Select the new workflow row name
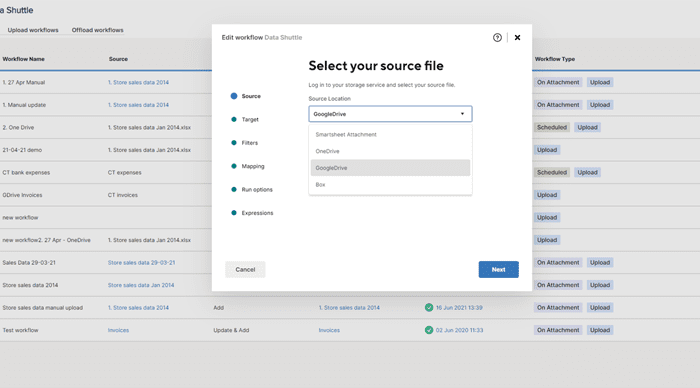700x388 pixels. [21, 218]
